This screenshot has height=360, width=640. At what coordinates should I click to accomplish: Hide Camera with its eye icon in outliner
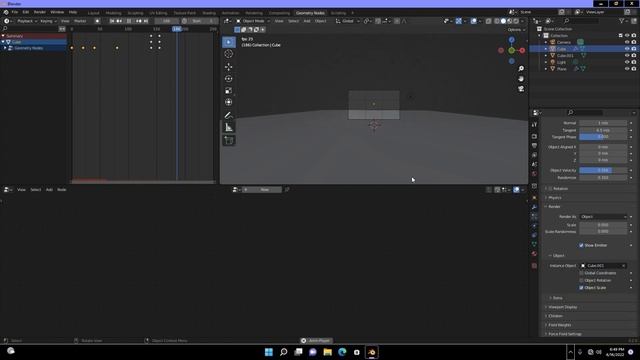[627, 42]
